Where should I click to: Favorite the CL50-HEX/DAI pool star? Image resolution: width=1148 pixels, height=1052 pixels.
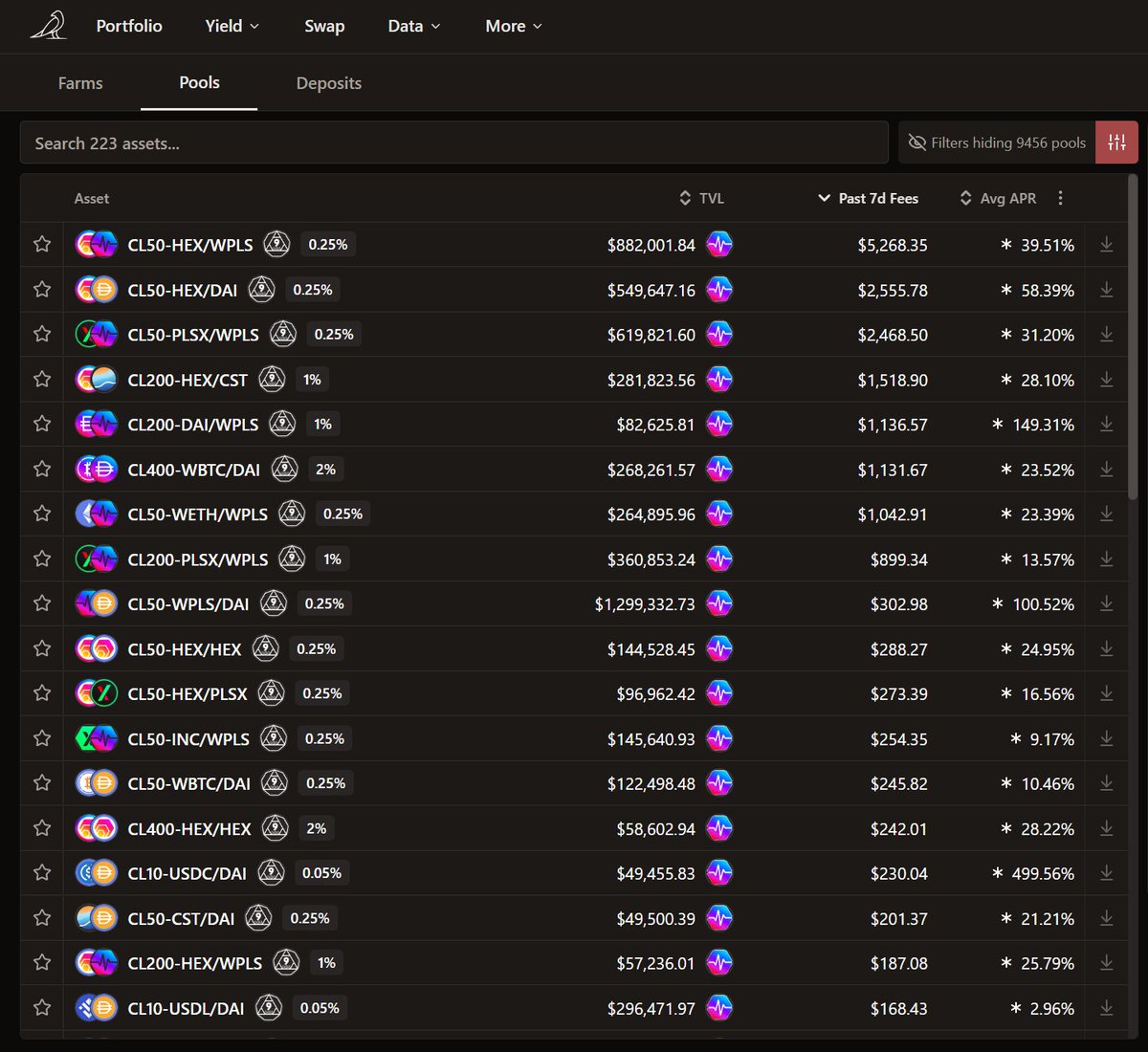[x=42, y=290]
